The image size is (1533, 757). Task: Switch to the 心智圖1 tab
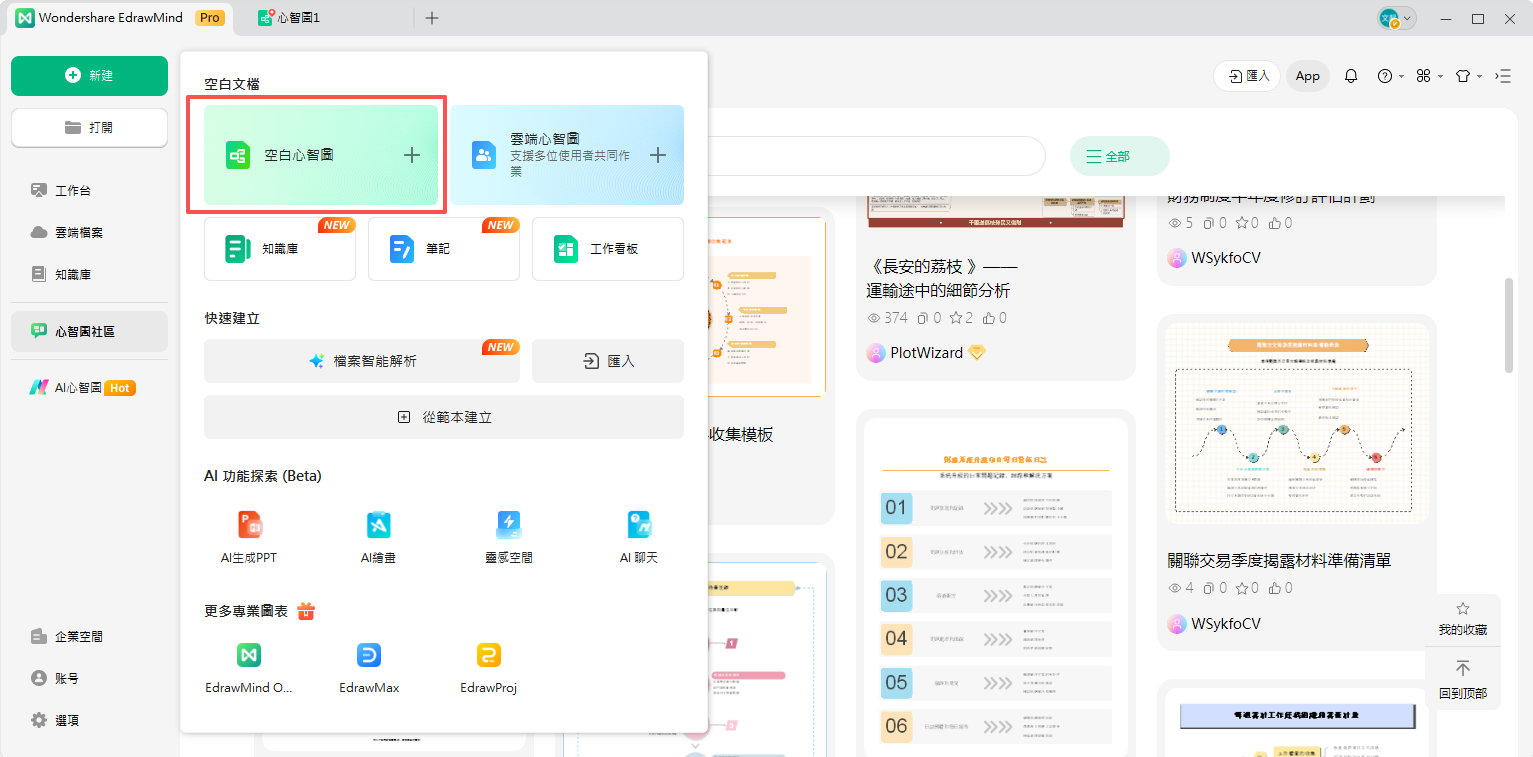point(291,18)
